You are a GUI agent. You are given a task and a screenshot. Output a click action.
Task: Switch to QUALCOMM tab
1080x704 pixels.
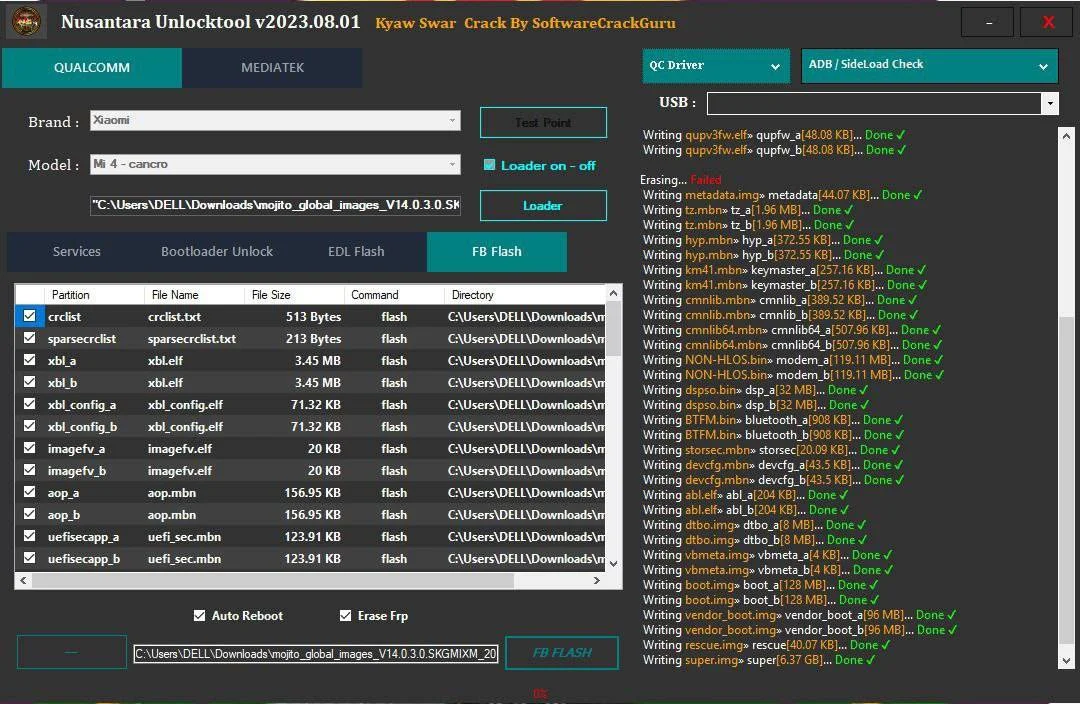(92, 68)
